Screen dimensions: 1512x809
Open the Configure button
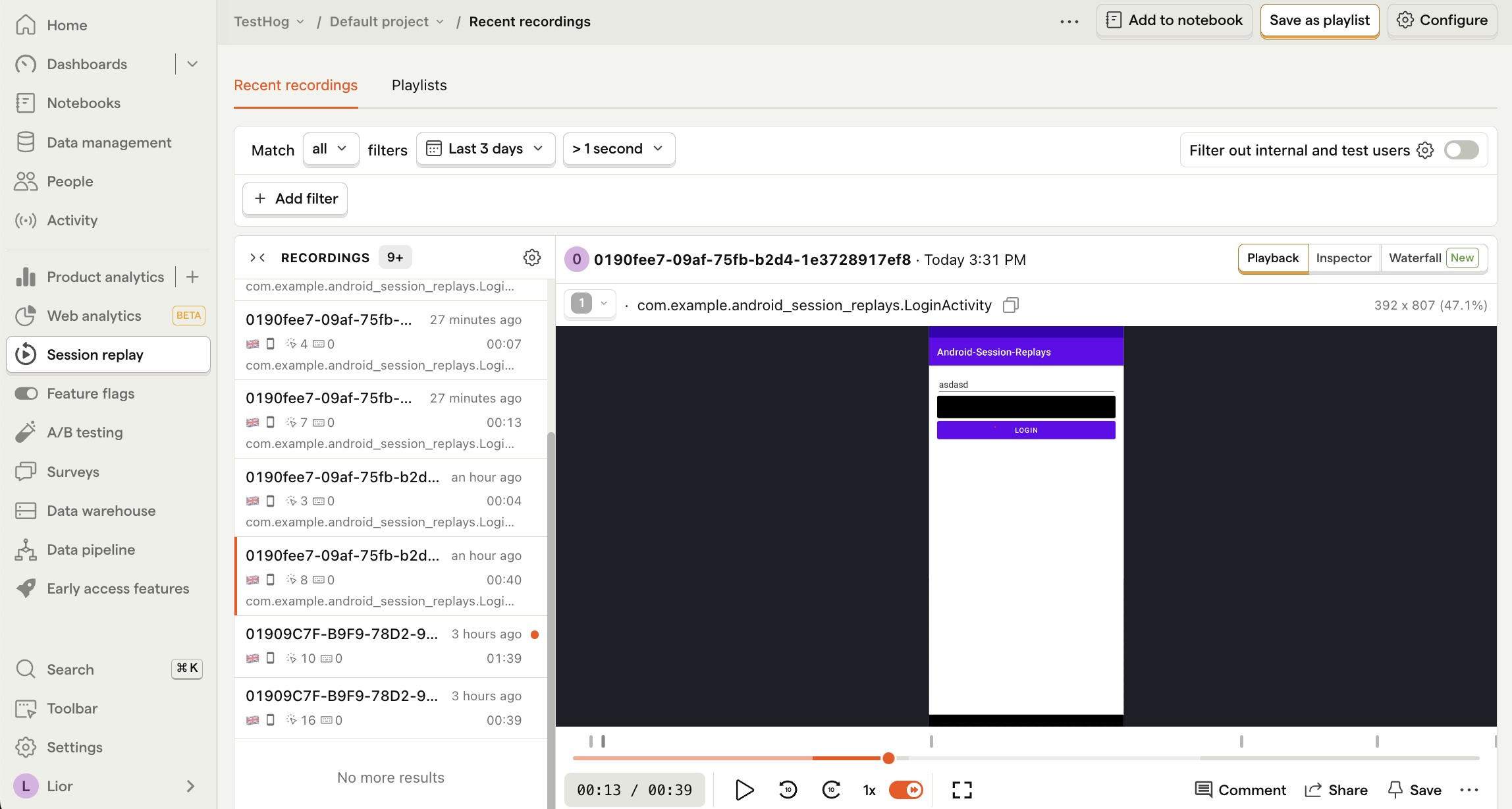point(1442,20)
